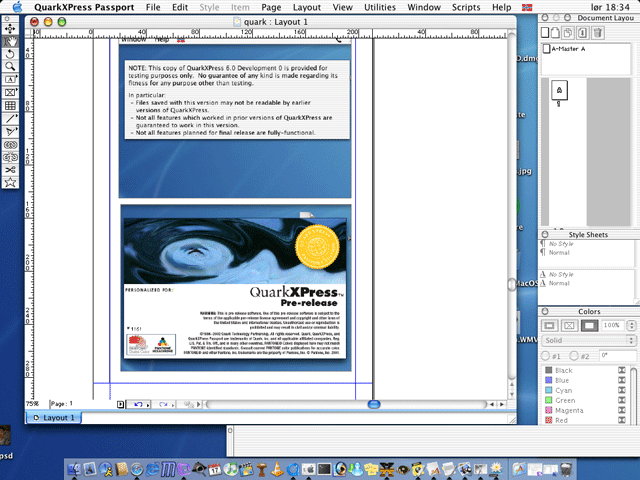Select the Text Box tool
The image size is (640, 480).
tap(10, 80)
